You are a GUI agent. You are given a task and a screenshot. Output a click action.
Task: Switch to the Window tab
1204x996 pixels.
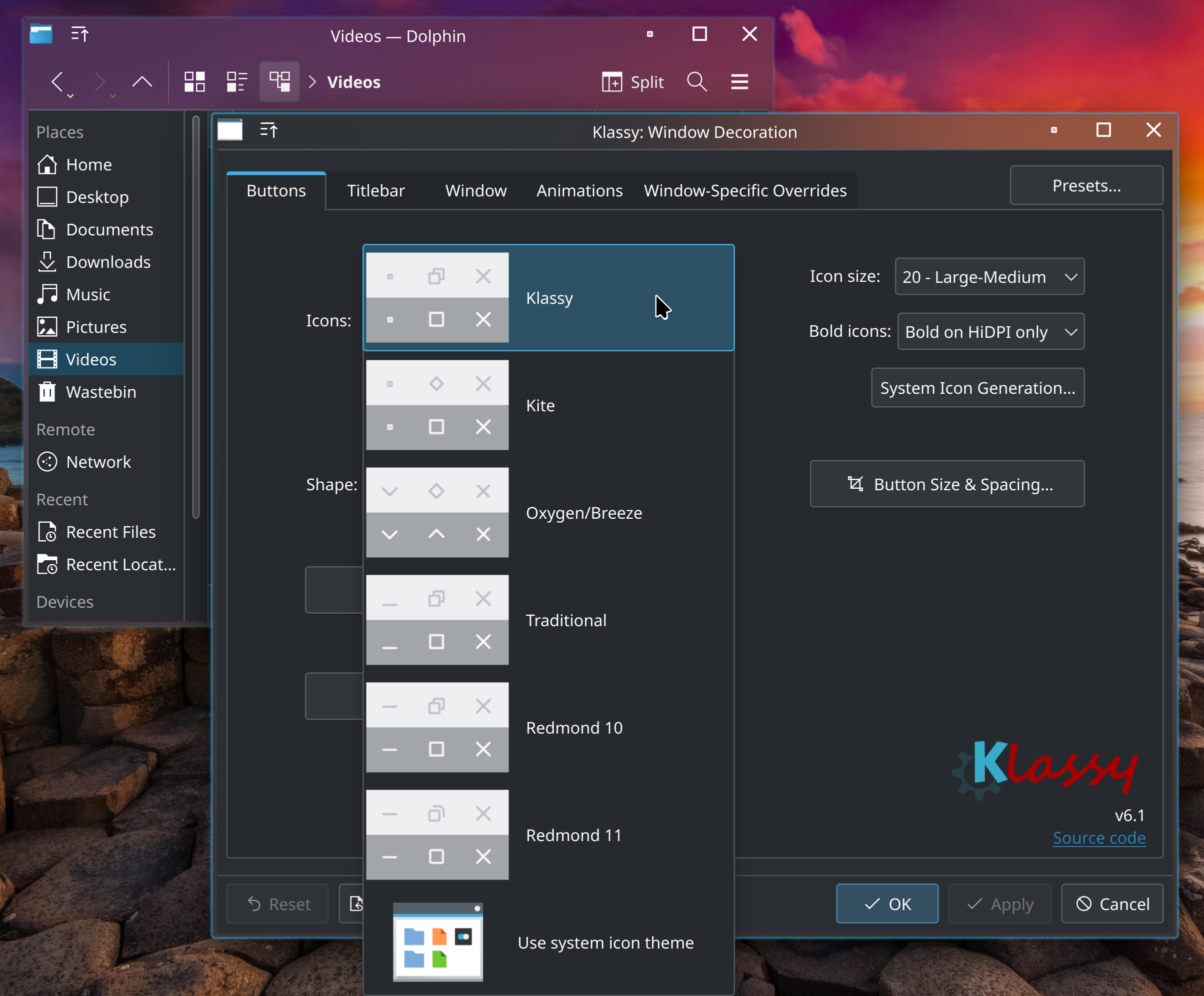(476, 191)
